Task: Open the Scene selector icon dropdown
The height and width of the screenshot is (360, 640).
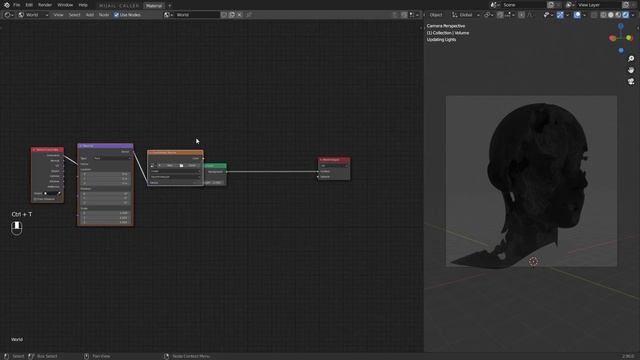Action: (x=494, y=5)
